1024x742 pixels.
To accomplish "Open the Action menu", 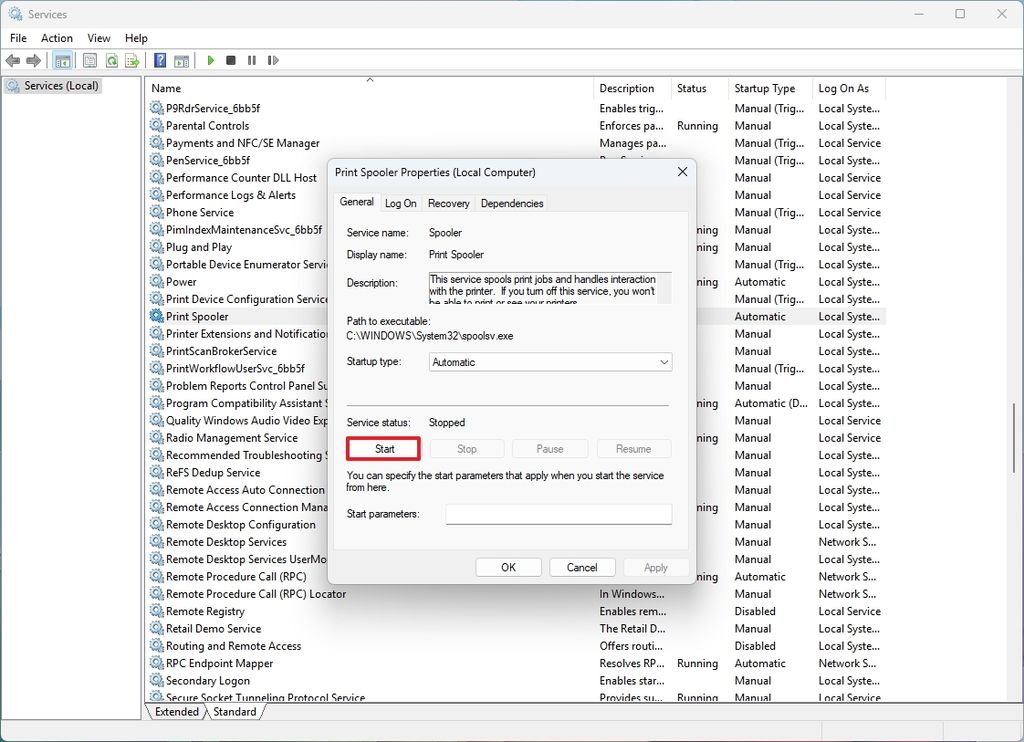I will 56,37.
